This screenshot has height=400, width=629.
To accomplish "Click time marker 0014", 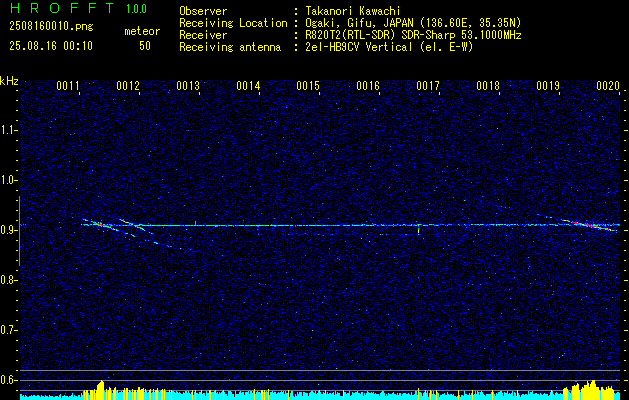I will pos(248,86).
